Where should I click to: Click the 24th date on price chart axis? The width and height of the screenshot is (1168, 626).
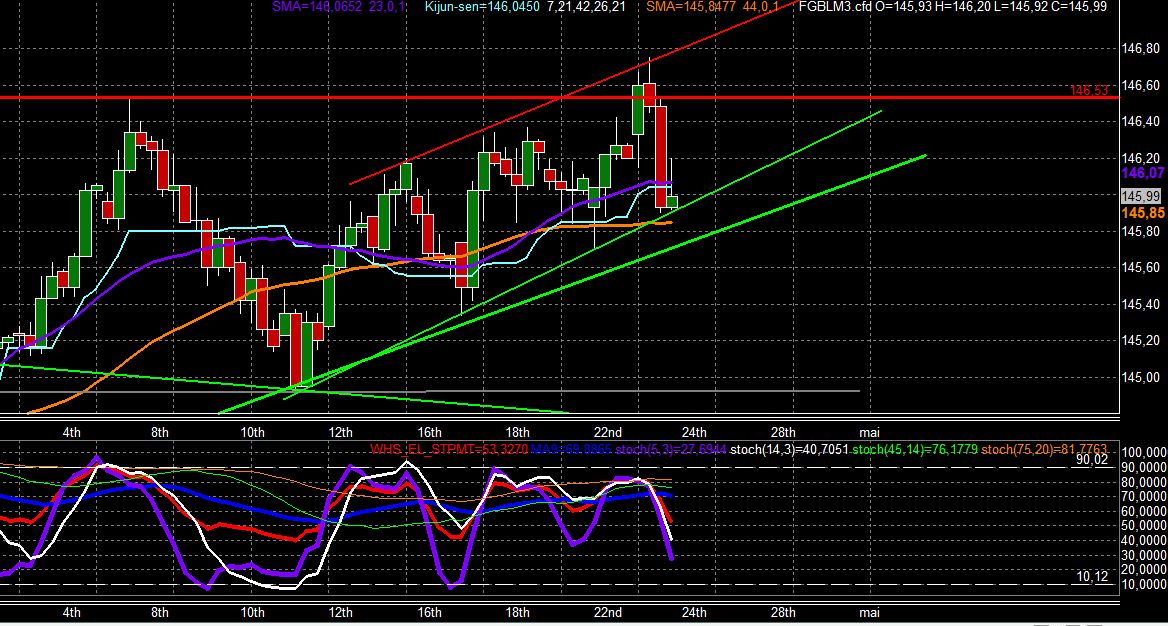(x=694, y=432)
